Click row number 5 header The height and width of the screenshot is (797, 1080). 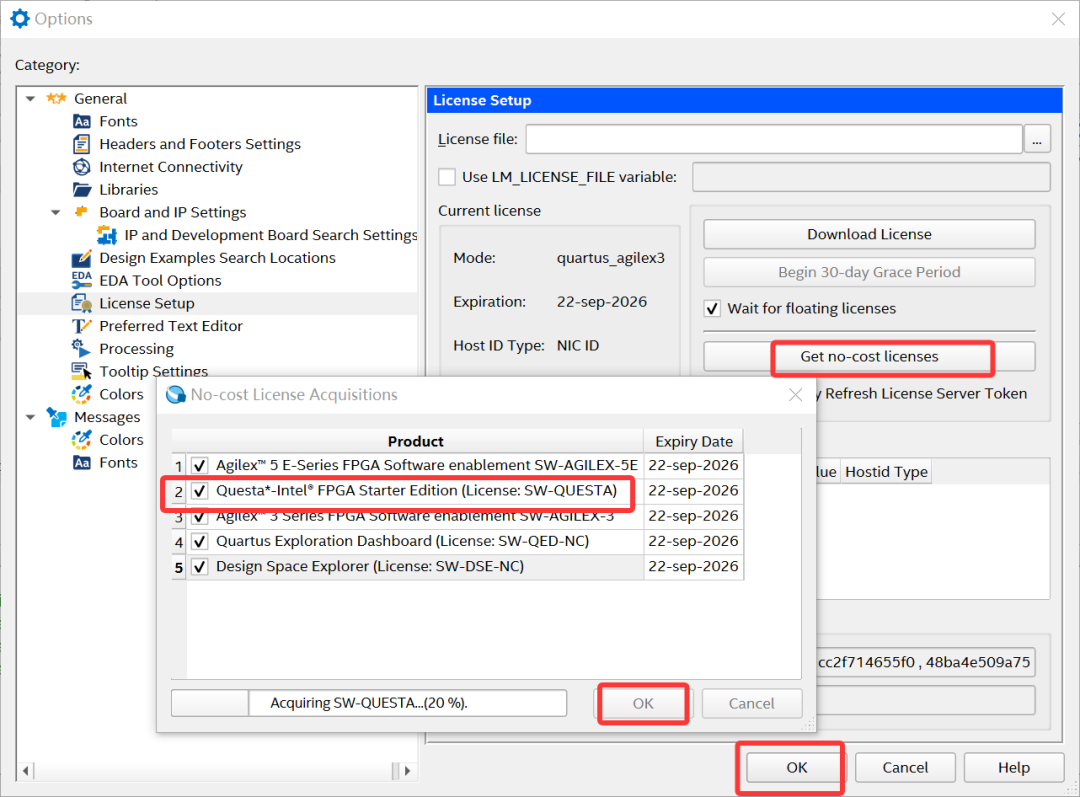(178, 567)
